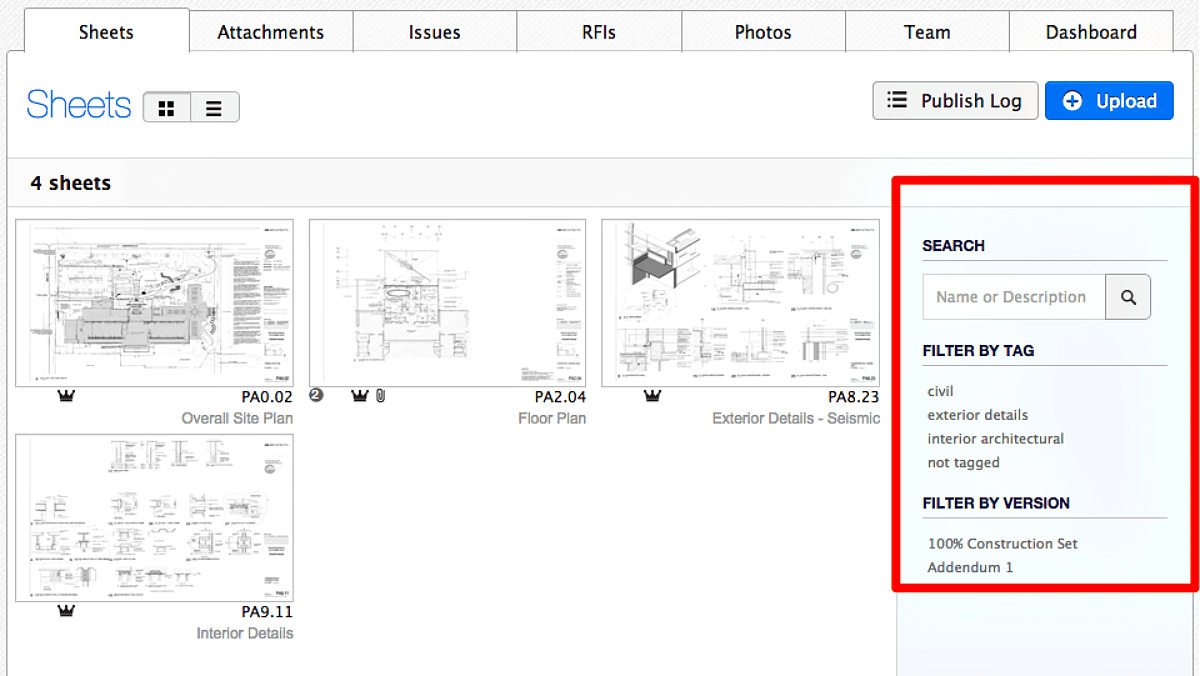Open the Photos tab
This screenshot has width=1200, height=676.
click(763, 32)
